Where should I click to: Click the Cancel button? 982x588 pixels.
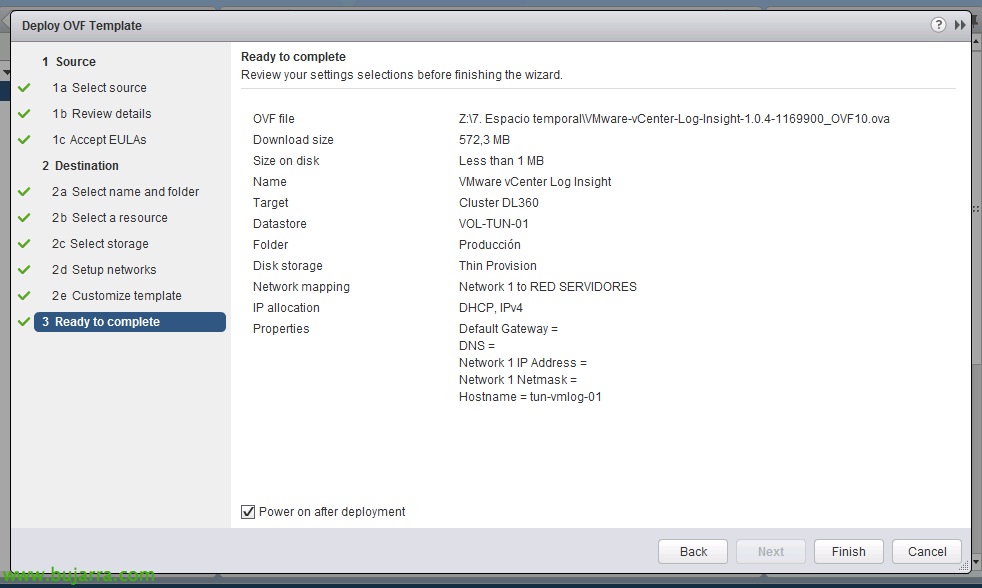[x=927, y=552]
